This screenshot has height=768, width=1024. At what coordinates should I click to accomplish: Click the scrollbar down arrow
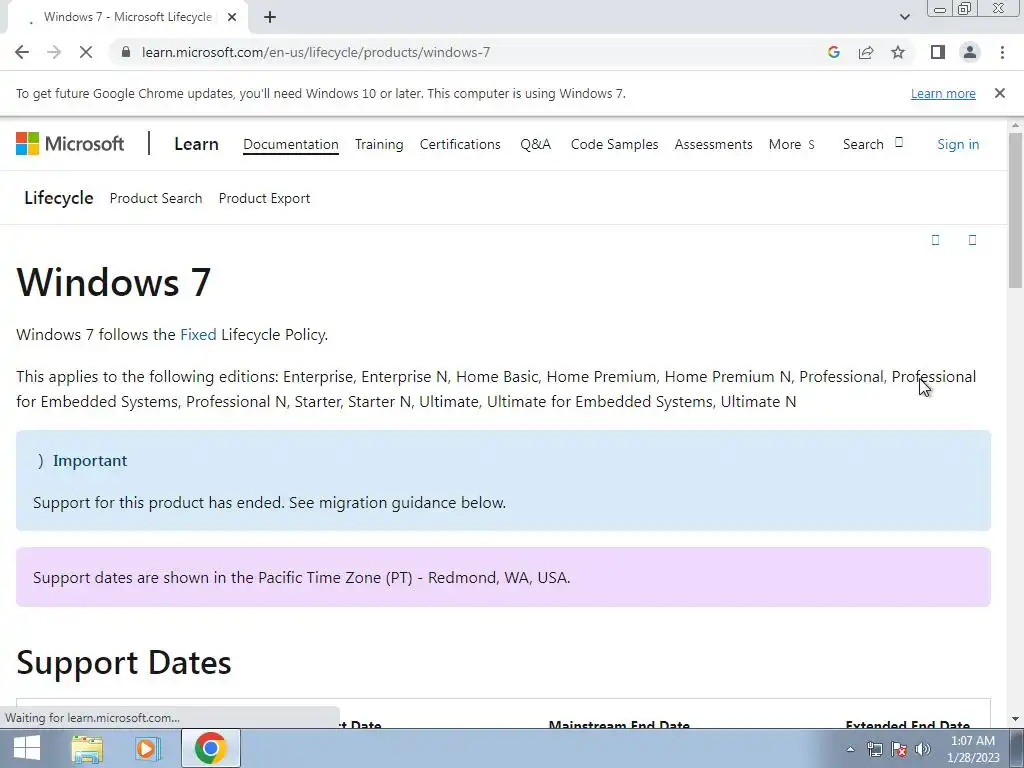1015,720
